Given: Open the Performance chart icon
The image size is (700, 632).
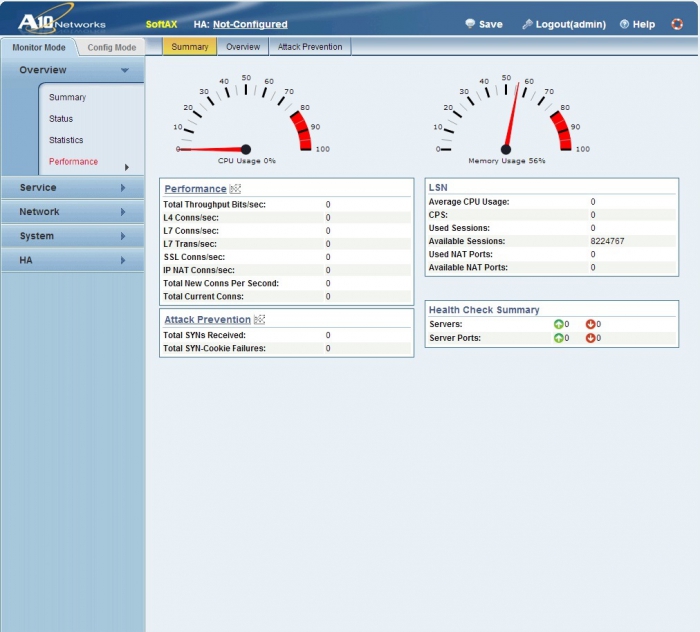Looking at the screenshot, I should coord(235,189).
